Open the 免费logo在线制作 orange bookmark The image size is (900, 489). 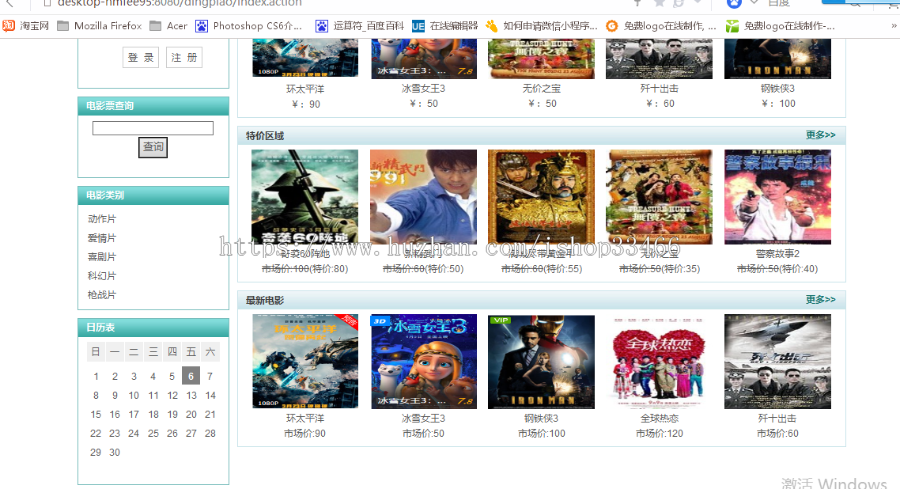(661, 26)
